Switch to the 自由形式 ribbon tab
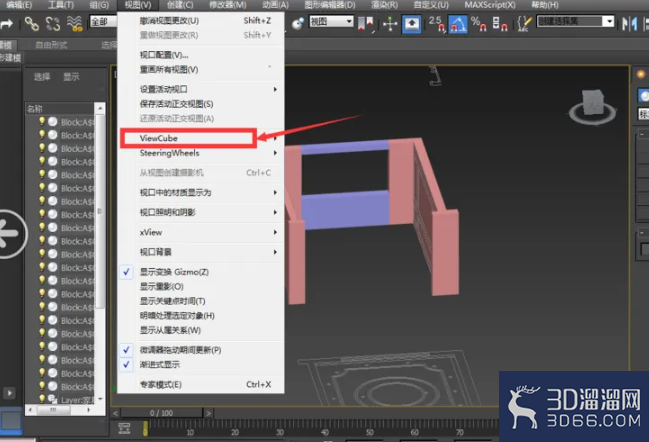This screenshot has height=442, width=649. 51,45
